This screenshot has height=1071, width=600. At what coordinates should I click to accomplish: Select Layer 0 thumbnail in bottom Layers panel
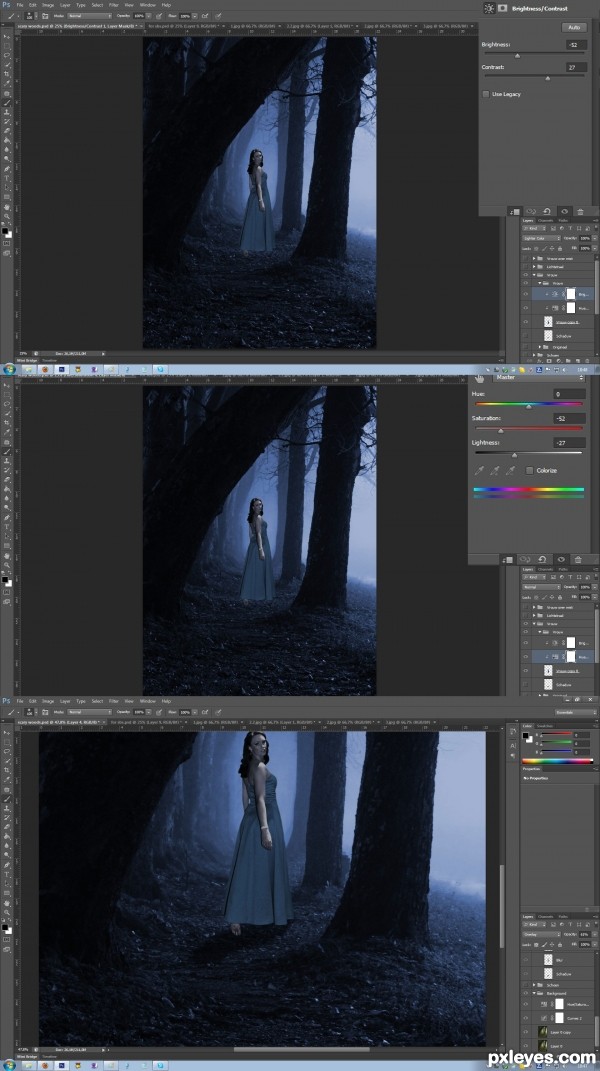tap(545, 1046)
